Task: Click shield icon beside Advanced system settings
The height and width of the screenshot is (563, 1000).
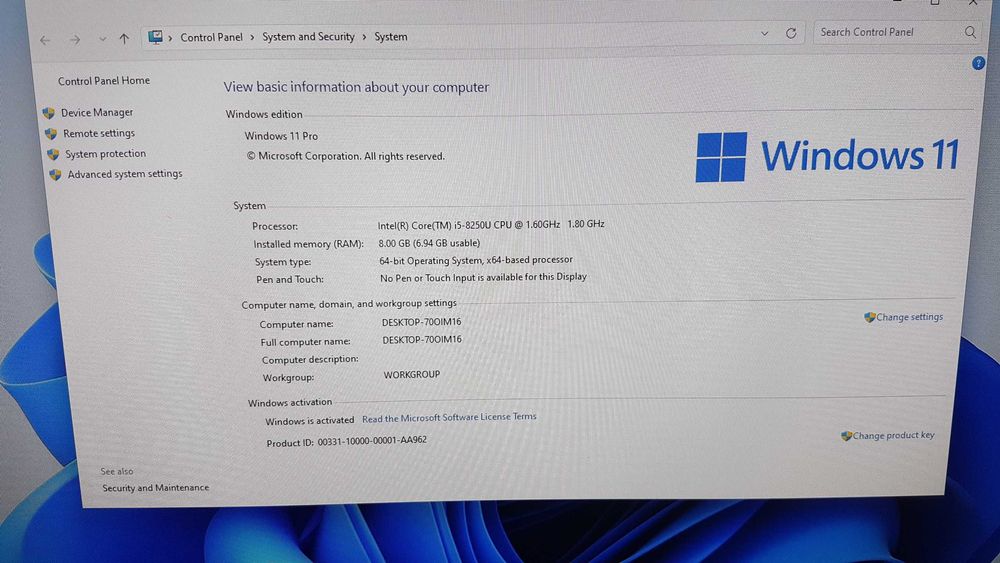Action: 55,175
